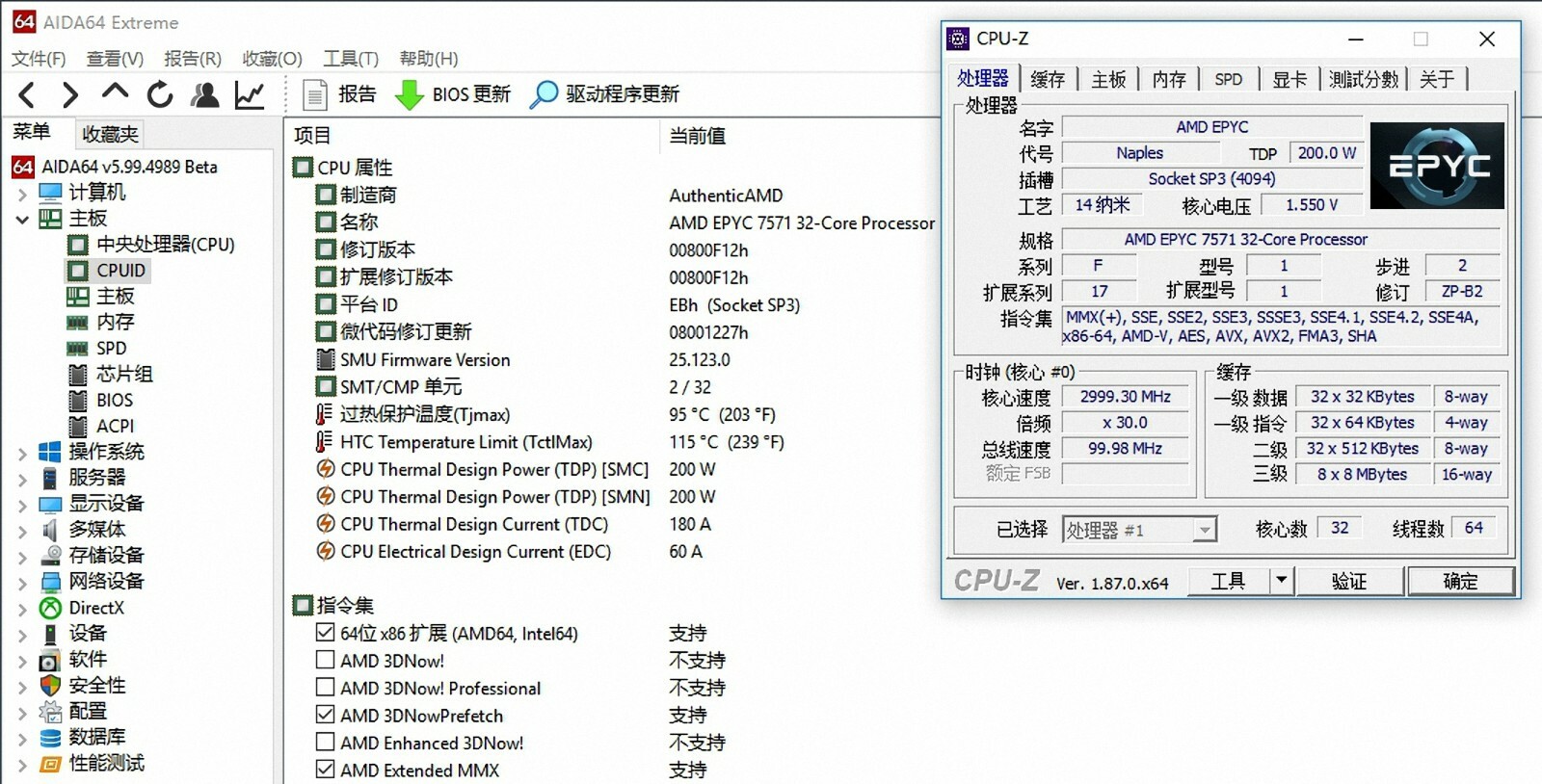
Task: Switch to the 測試分數 tab in CPU-Z
Action: 1364,79
